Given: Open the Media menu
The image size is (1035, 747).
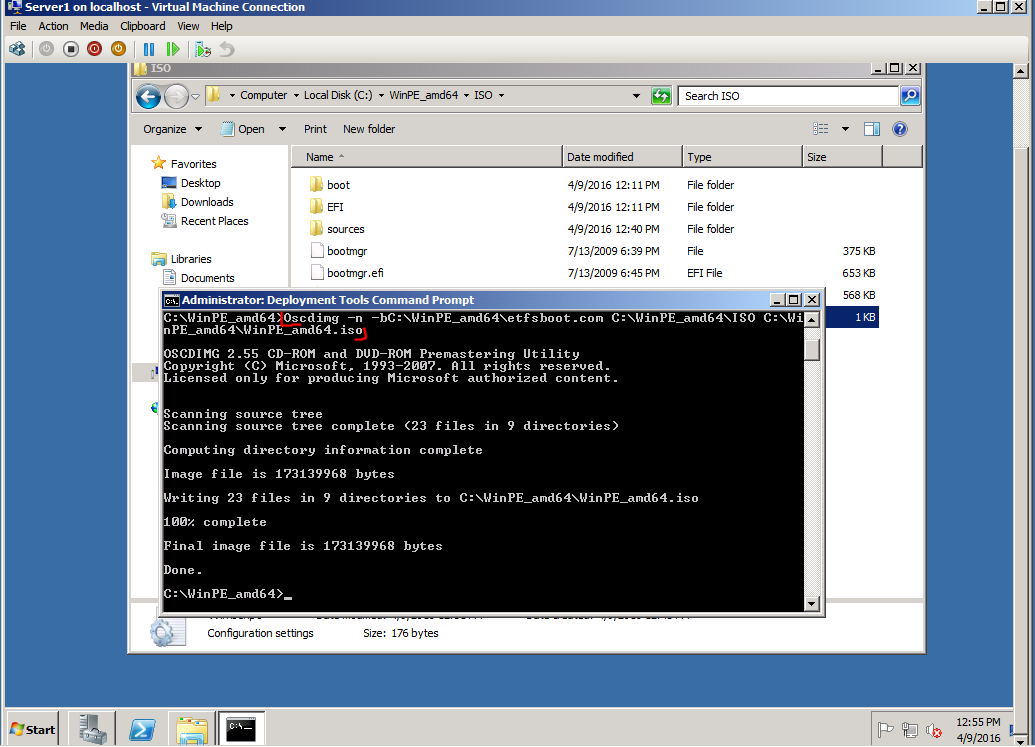Looking at the screenshot, I should pos(94,26).
